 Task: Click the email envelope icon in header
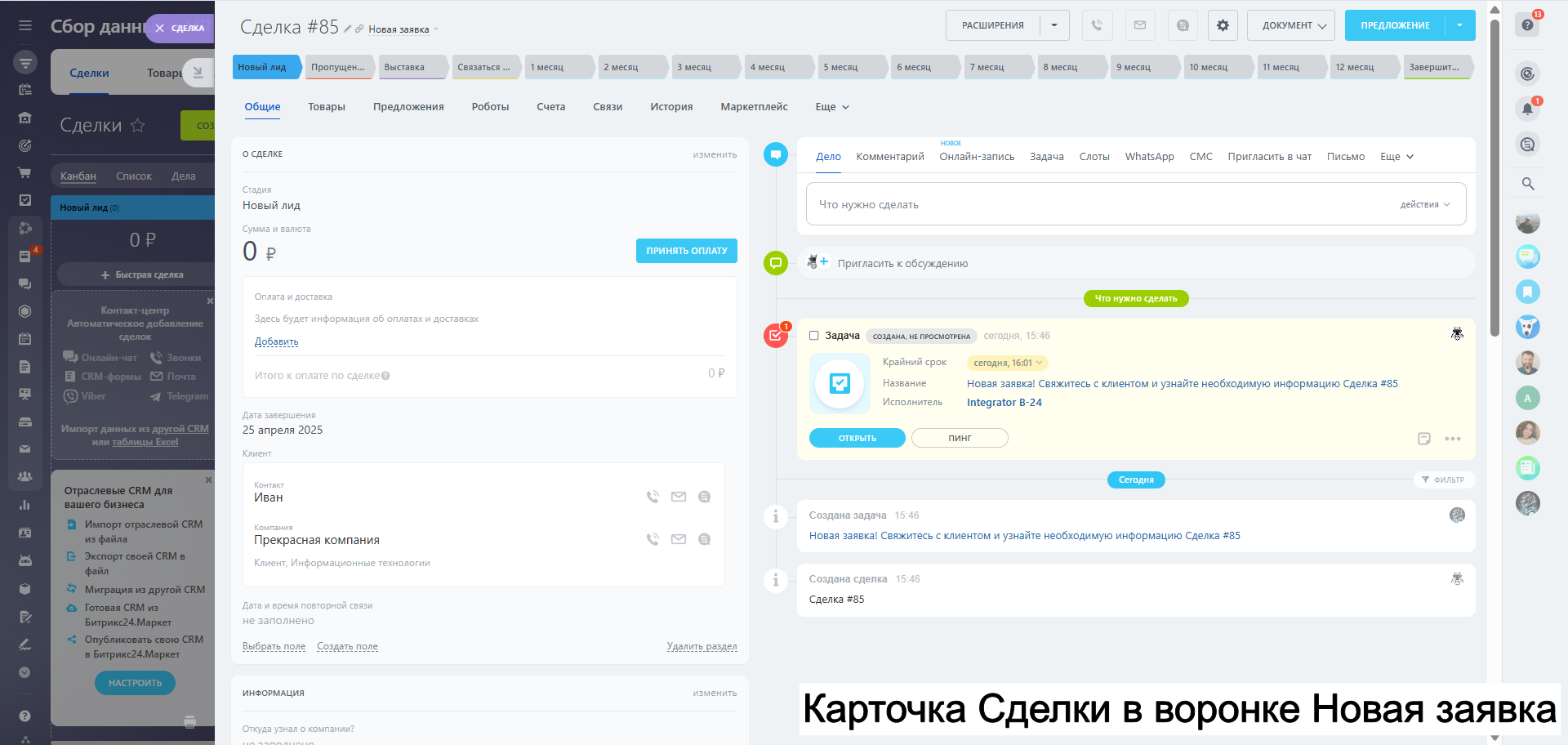coord(1139,25)
